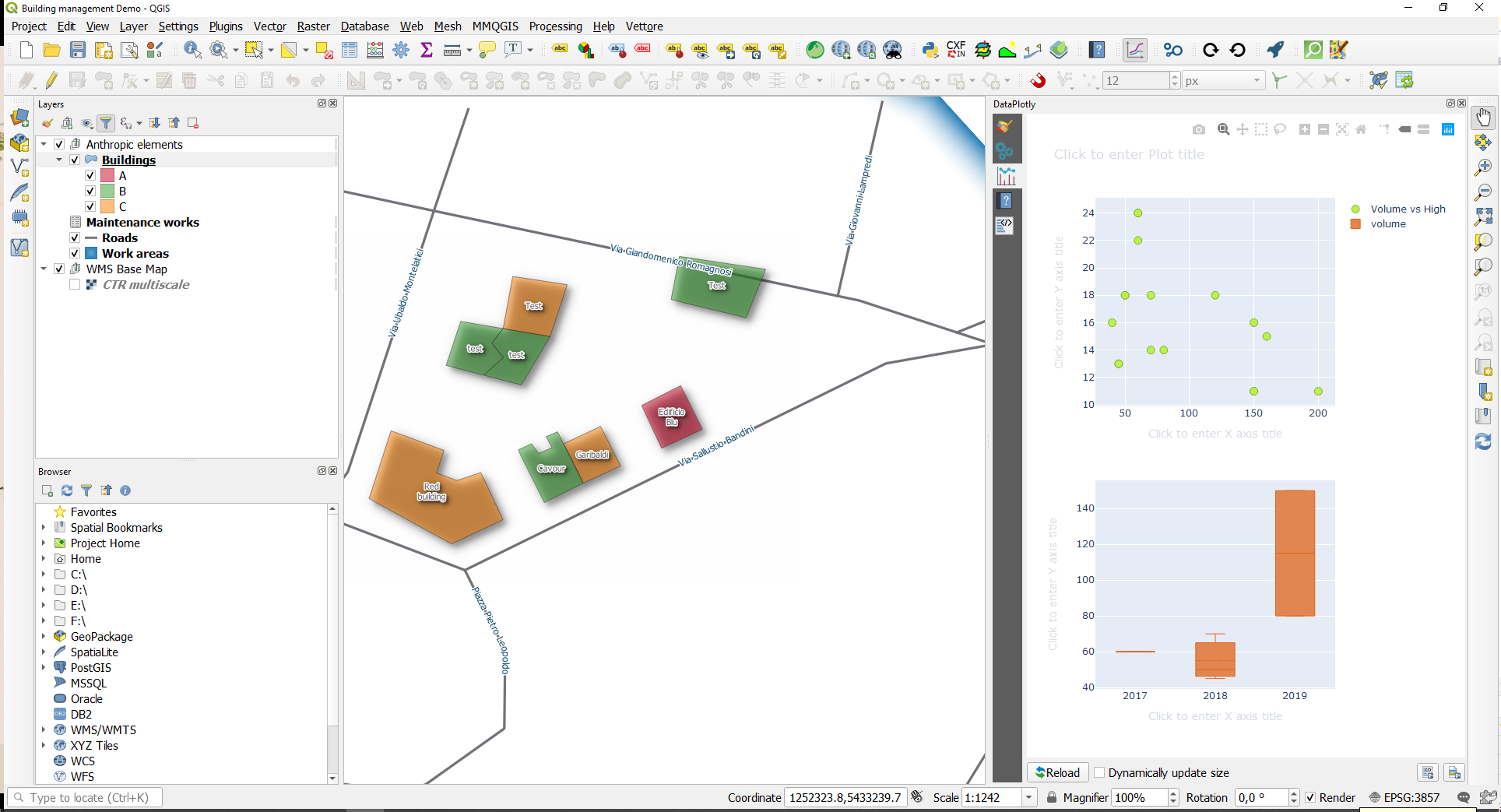Click the EPSG:3857 CRS button
This screenshot has height=812, width=1501.
pos(1405,797)
